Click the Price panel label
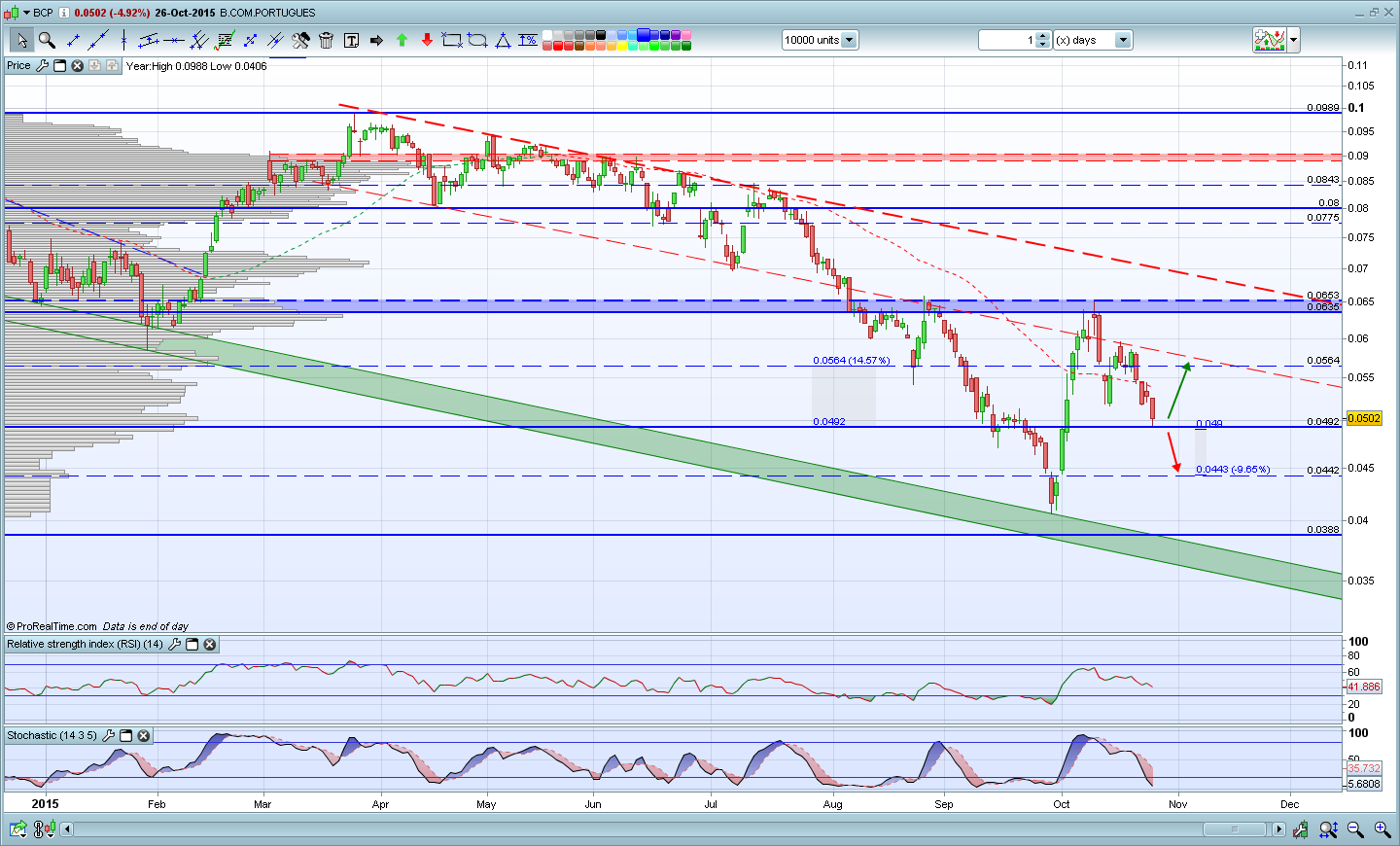 point(18,65)
